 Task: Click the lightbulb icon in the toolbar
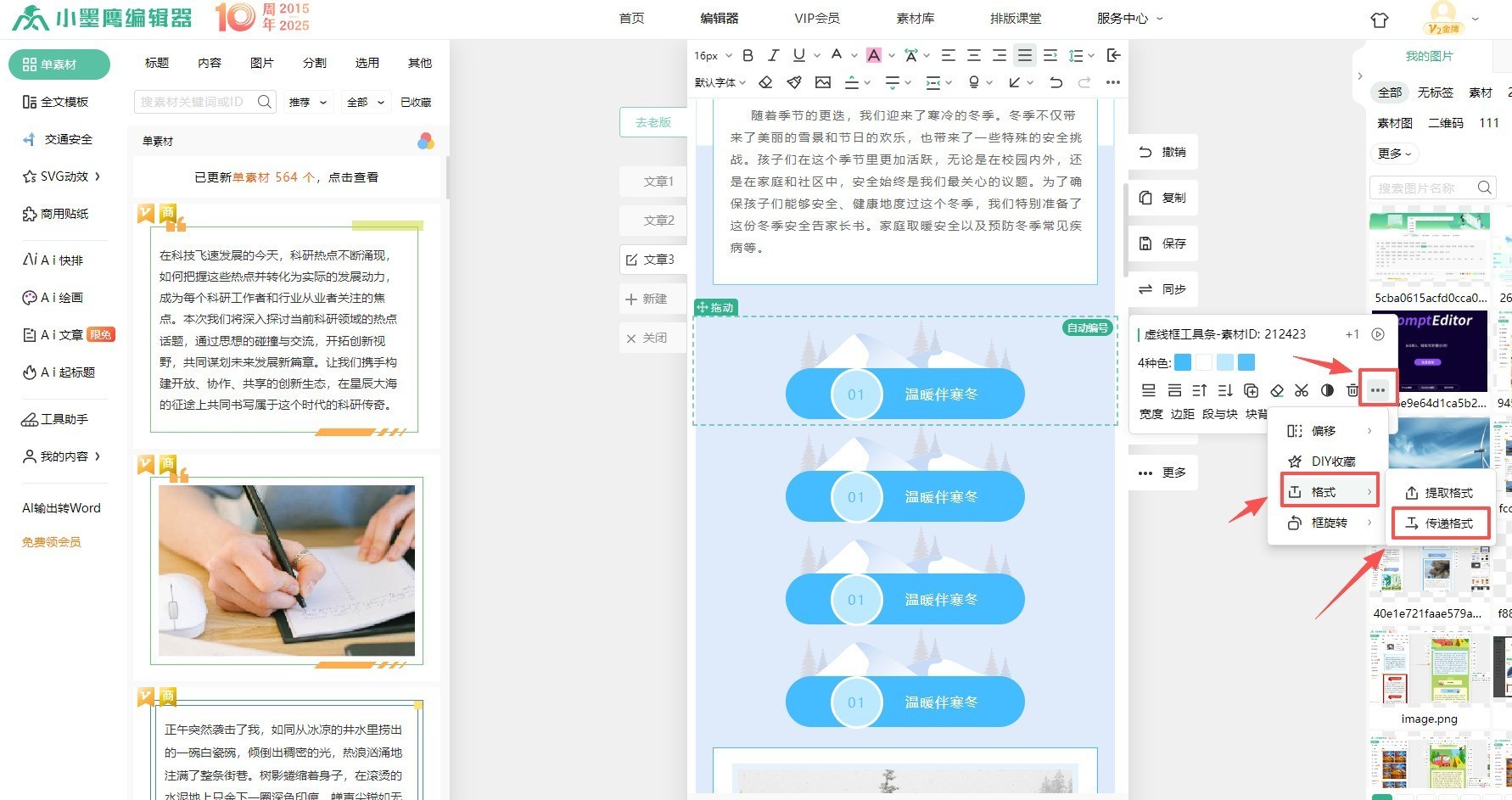974,82
